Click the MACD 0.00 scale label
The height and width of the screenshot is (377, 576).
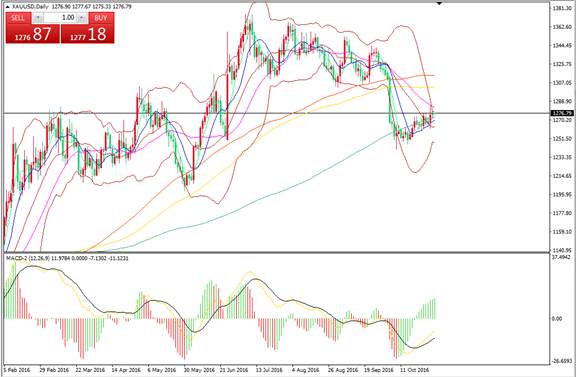pos(557,319)
